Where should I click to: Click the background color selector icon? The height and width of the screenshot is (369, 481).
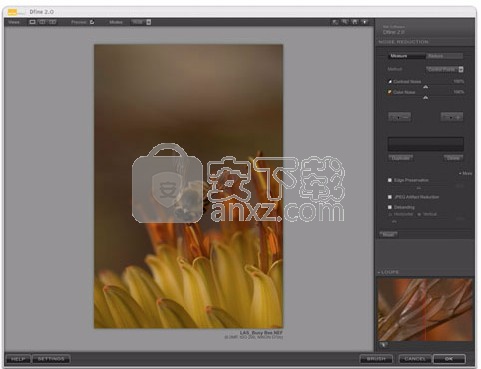coord(365,22)
